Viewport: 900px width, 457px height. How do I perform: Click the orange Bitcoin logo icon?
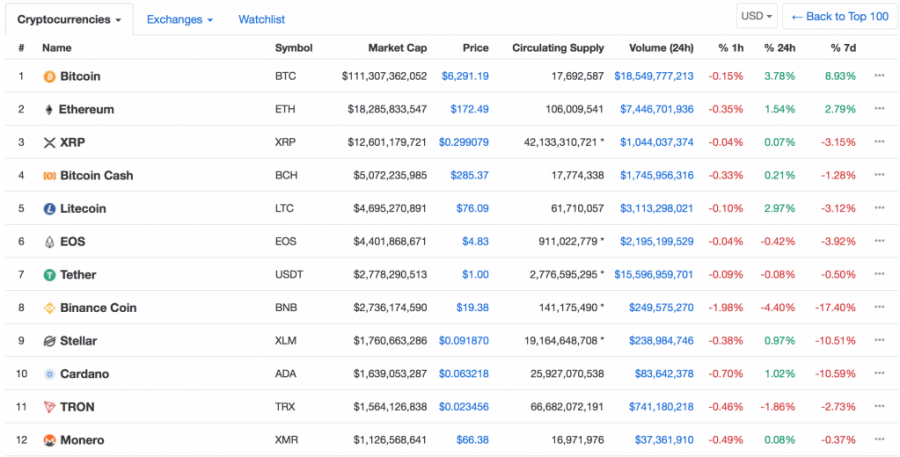pyautogui.click(x=49, y=76)
